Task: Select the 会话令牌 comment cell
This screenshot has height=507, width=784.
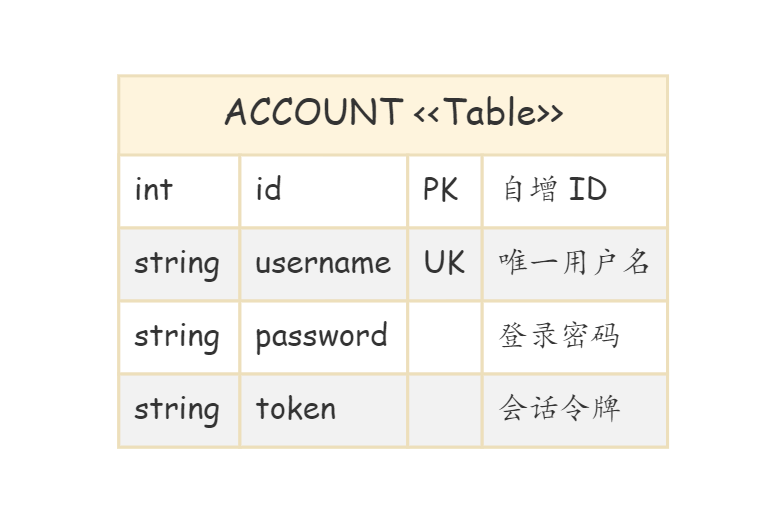Action: [575, 410]
